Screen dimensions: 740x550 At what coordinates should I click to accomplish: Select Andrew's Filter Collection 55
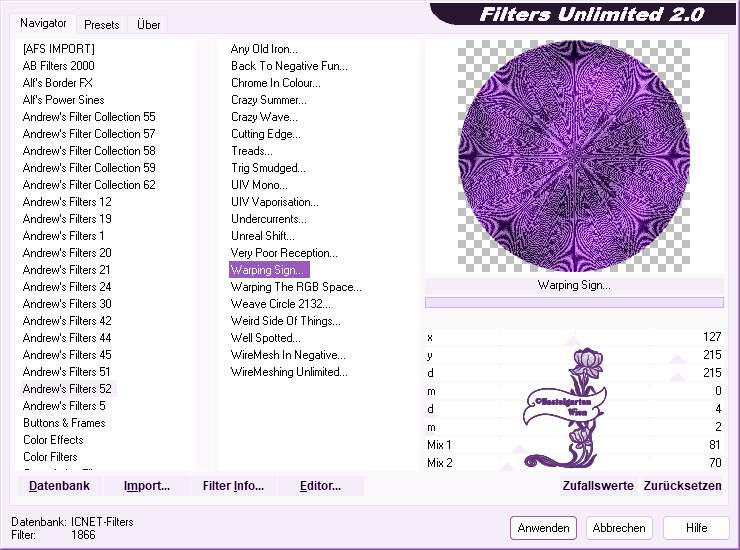pyautogui.click(x=89, y=117)
